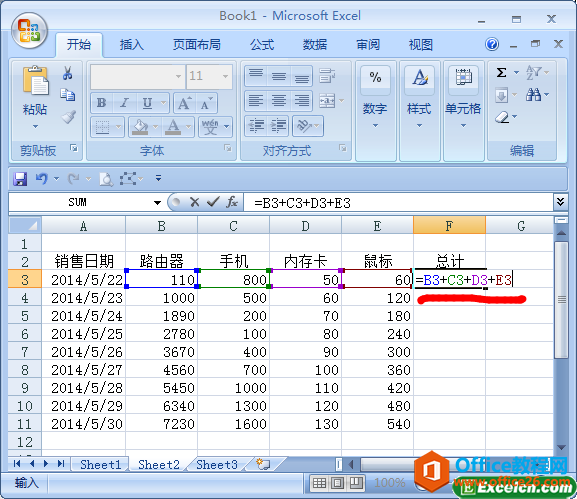Select column C header
The image size is (577, 499).
233,225
